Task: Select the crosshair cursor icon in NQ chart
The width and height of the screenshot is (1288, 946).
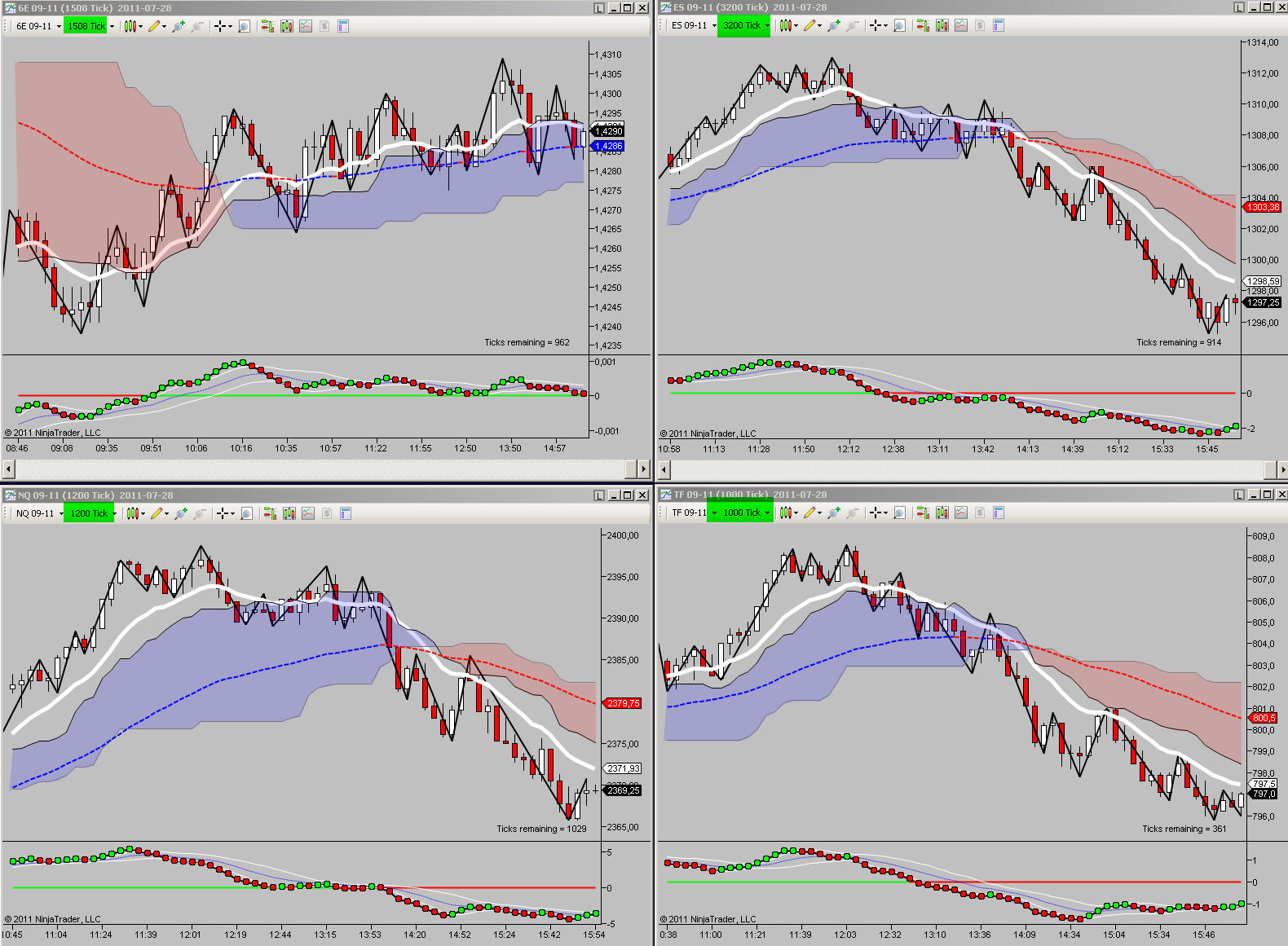Action: tap(222, 513)
